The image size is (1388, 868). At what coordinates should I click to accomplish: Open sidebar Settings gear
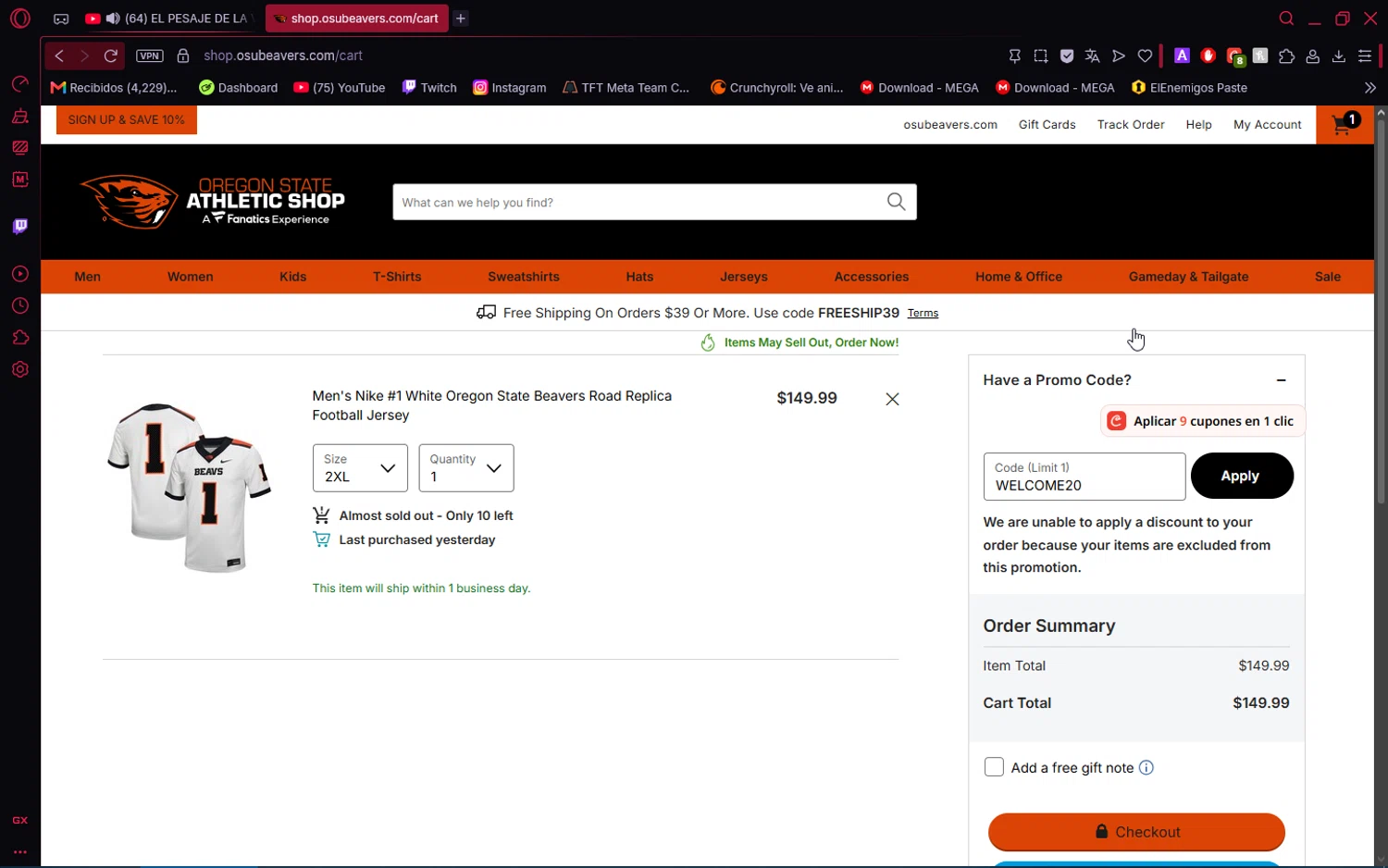(20, 369)
